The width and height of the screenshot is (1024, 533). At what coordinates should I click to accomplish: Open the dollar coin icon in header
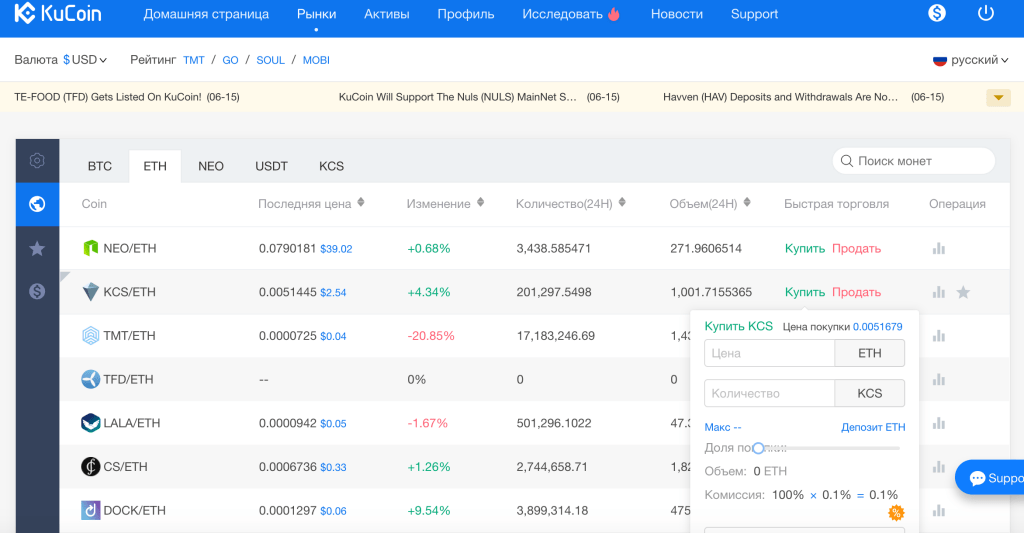pyautogui.click(x=936, y=12)
